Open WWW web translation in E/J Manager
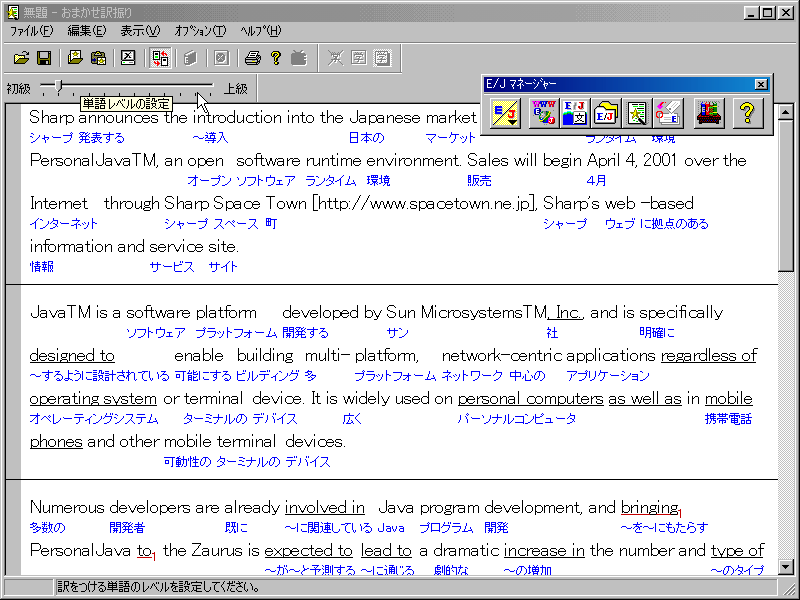800x600 pixels. (544, 113)
